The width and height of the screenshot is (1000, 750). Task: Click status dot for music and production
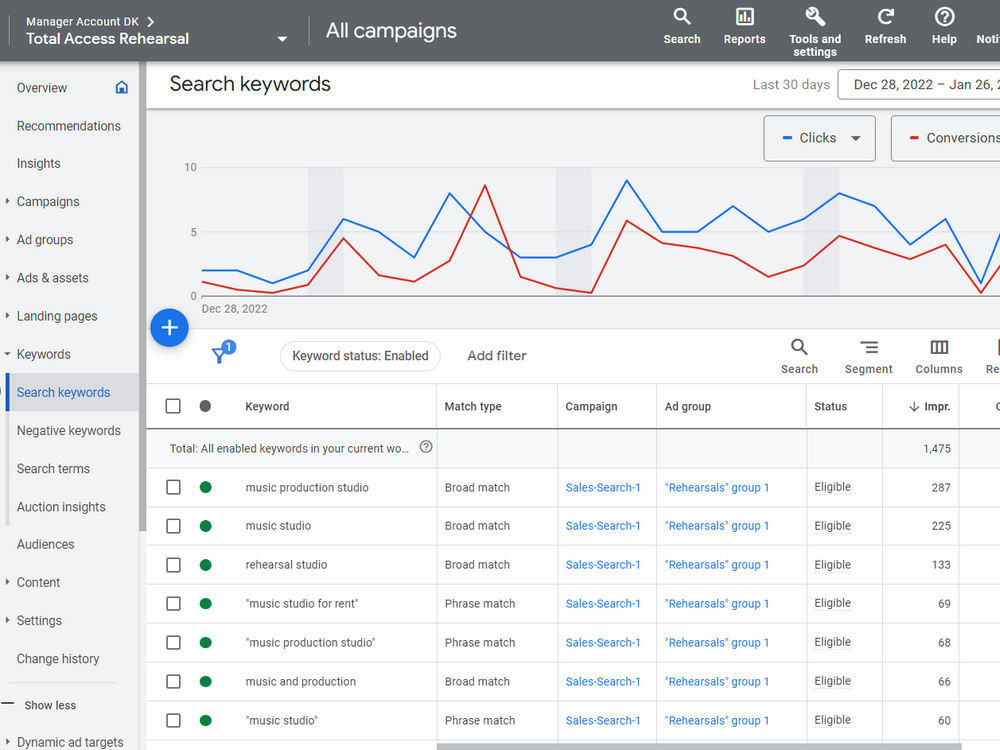[x=205, y=681]
